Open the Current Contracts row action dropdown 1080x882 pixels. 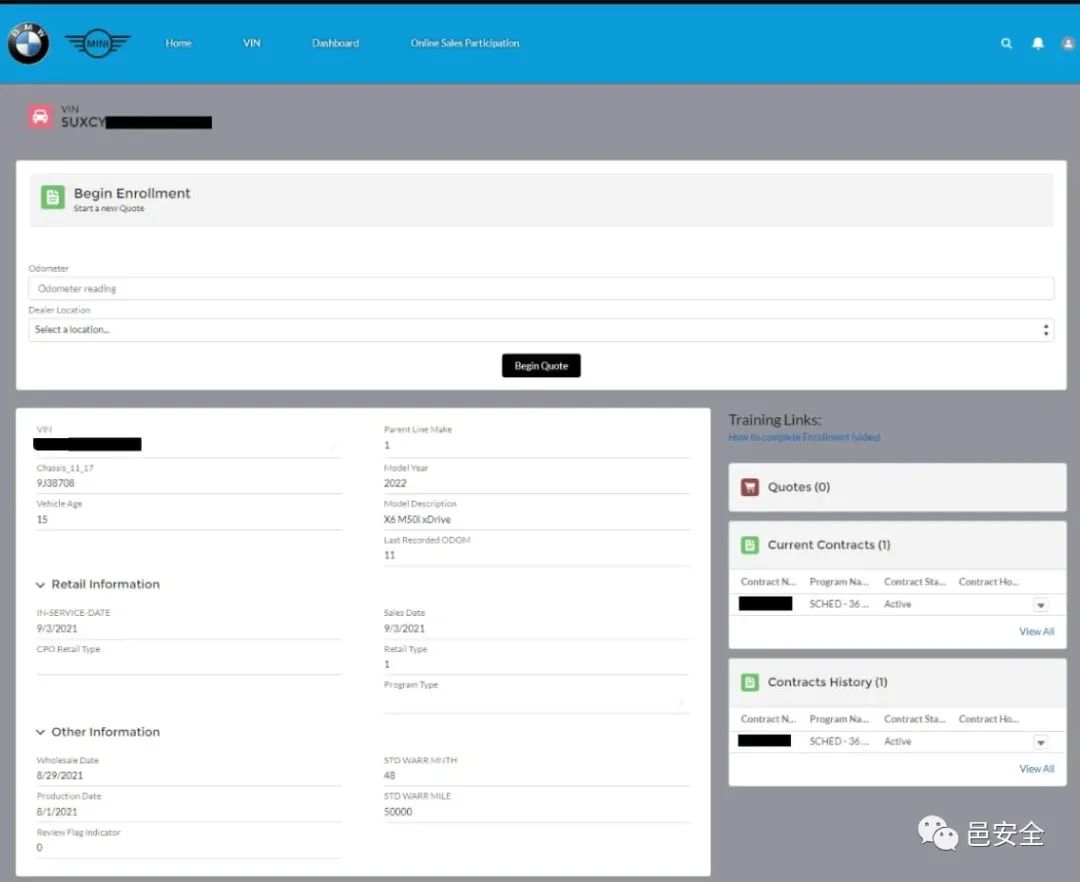1041,605
